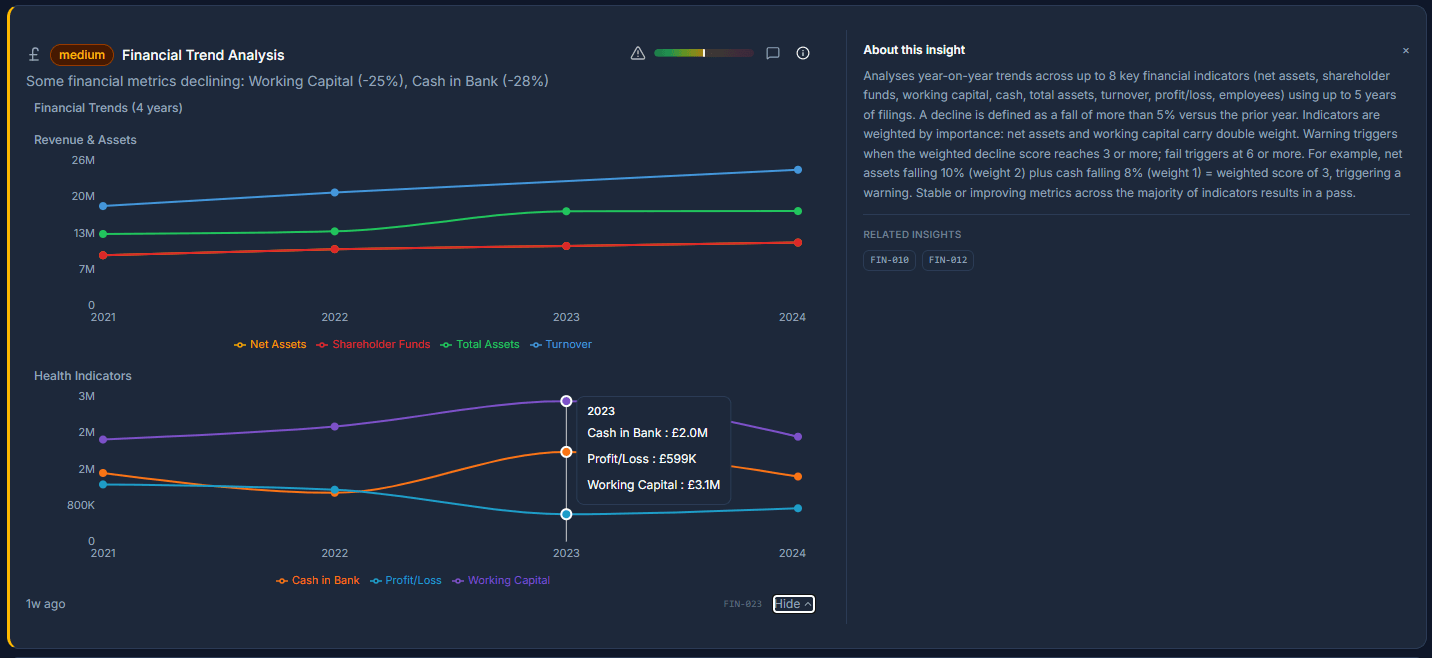Viewport: 1432px width, 658px height.
Task: Click the About this insight heading
Action: click(x=914, y=50)
